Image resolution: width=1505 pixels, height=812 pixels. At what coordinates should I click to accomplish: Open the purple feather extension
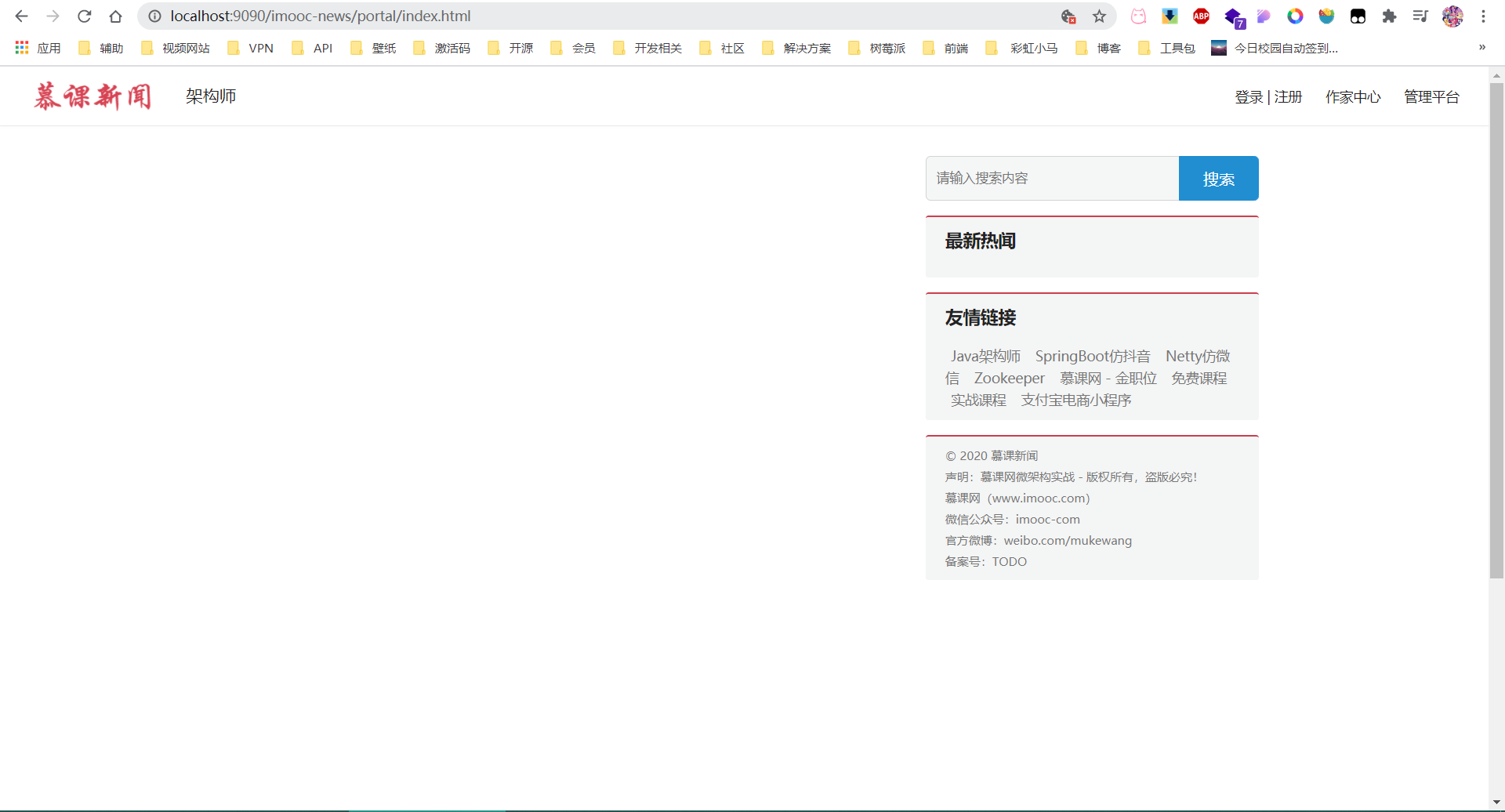[x=1264, y=16]
